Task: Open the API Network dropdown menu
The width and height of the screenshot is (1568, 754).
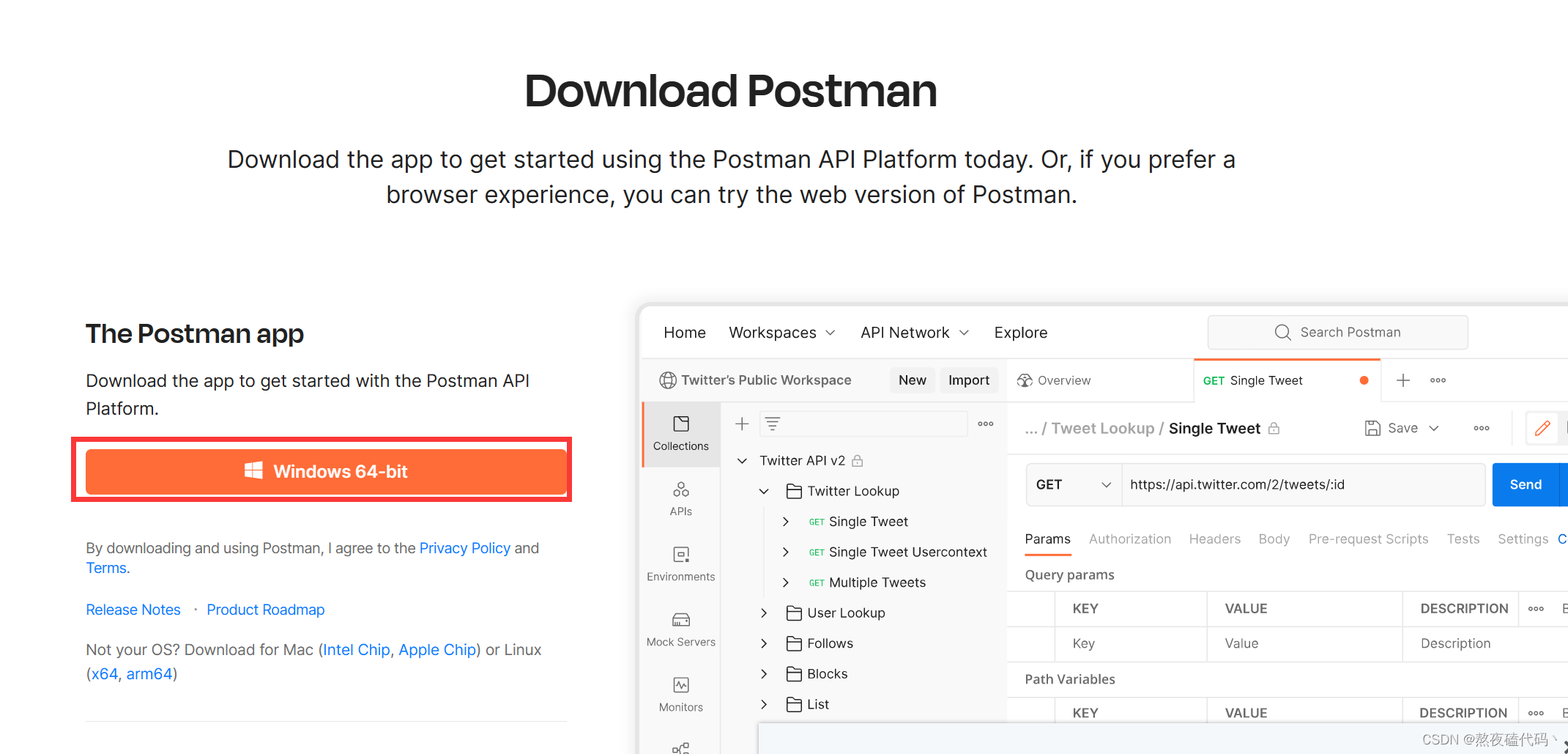Action: [x=915, y=333]
